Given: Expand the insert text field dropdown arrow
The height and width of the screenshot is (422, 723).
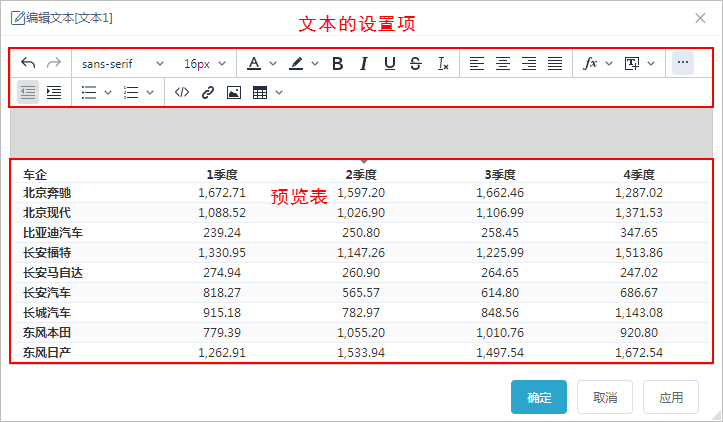Looking at the screenshot, I should pyautogui.click(x=651, y=64).
